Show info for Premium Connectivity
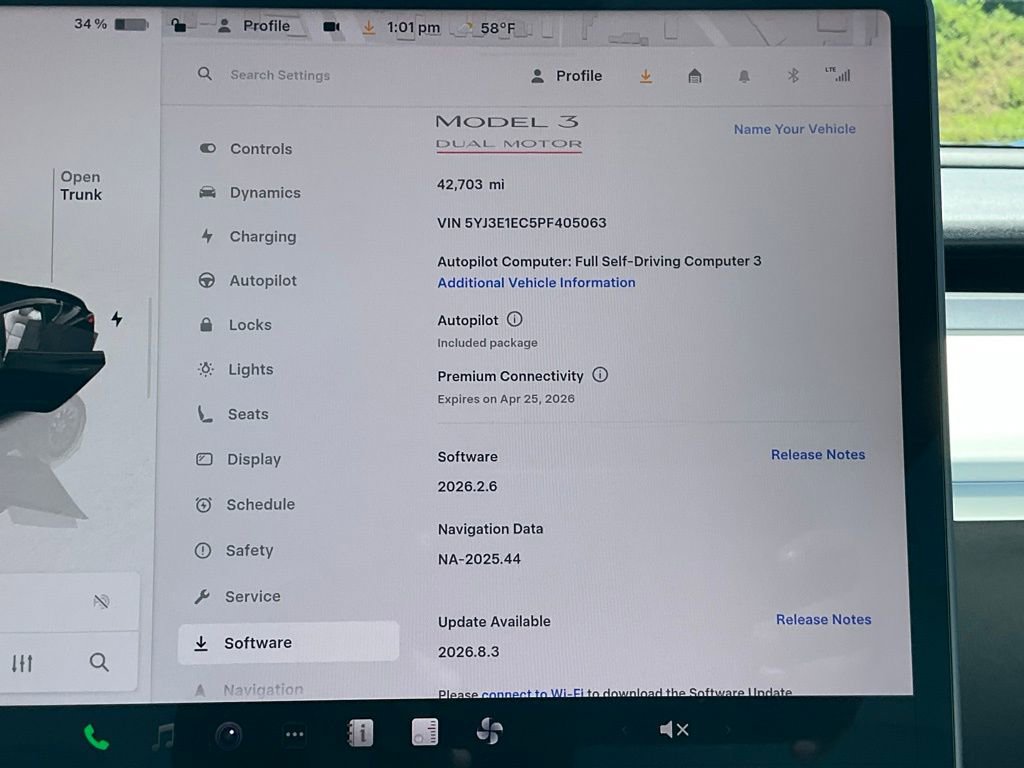This screenshot has height=768, width=1024. click(x=600, y=375)
